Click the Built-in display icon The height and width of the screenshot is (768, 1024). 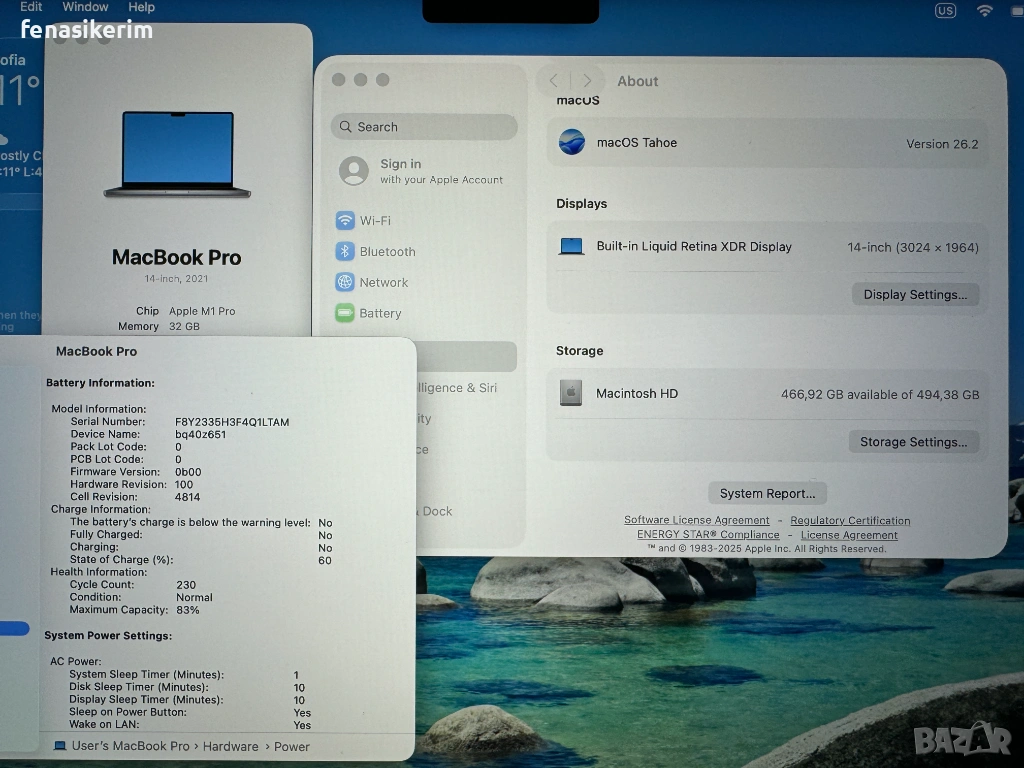coord(571,247)
